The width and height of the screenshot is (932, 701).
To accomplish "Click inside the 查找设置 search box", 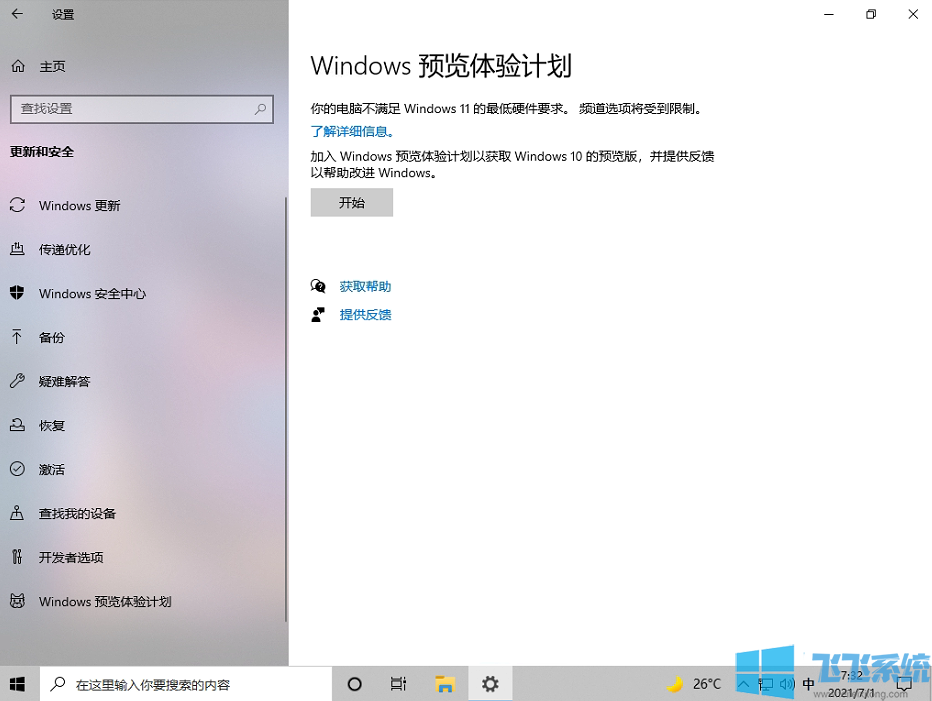I will (x=142, y=109).
